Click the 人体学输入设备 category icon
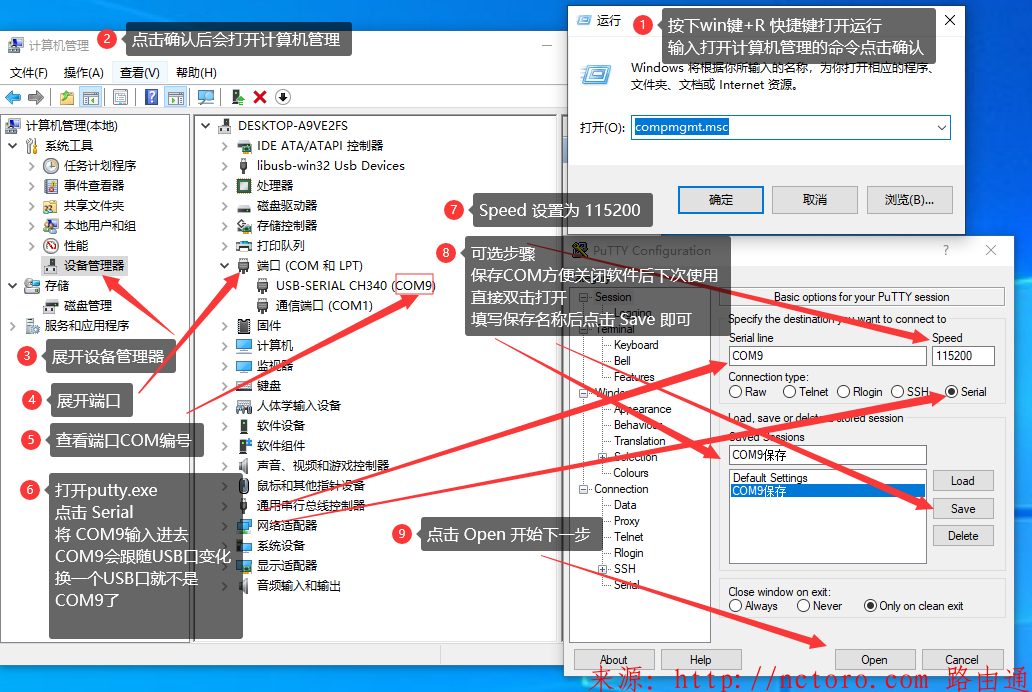The width and height of the screenshot is (1032, 692). 244,406
